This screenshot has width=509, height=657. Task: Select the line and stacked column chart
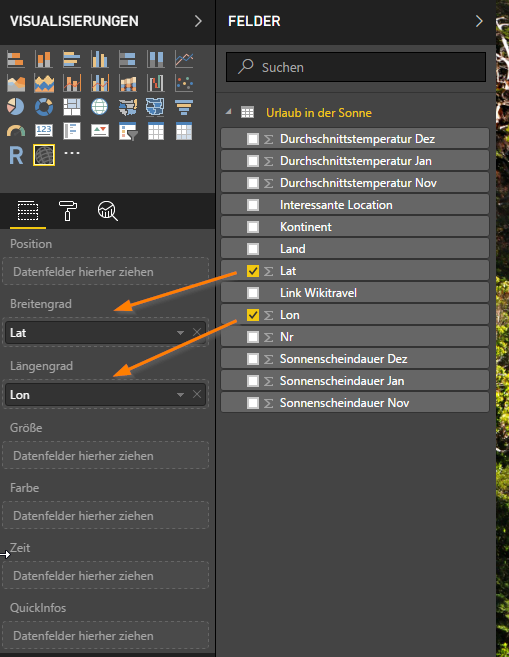pyautogui.click(x=72, y=83)
